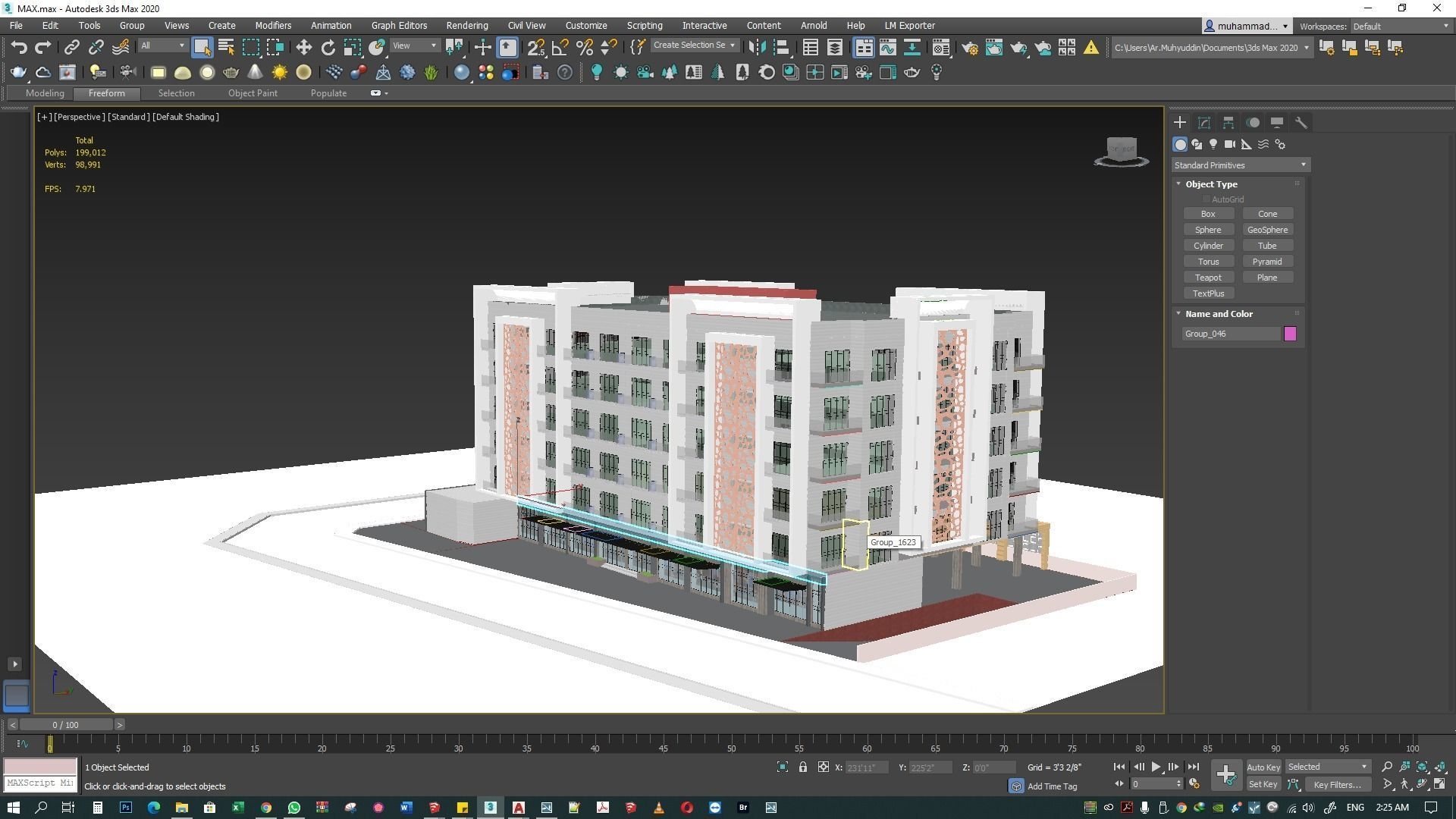Select the Geometry category icon
The height and width of the screenshot is (819, 1456).
tap(1180, 144)
